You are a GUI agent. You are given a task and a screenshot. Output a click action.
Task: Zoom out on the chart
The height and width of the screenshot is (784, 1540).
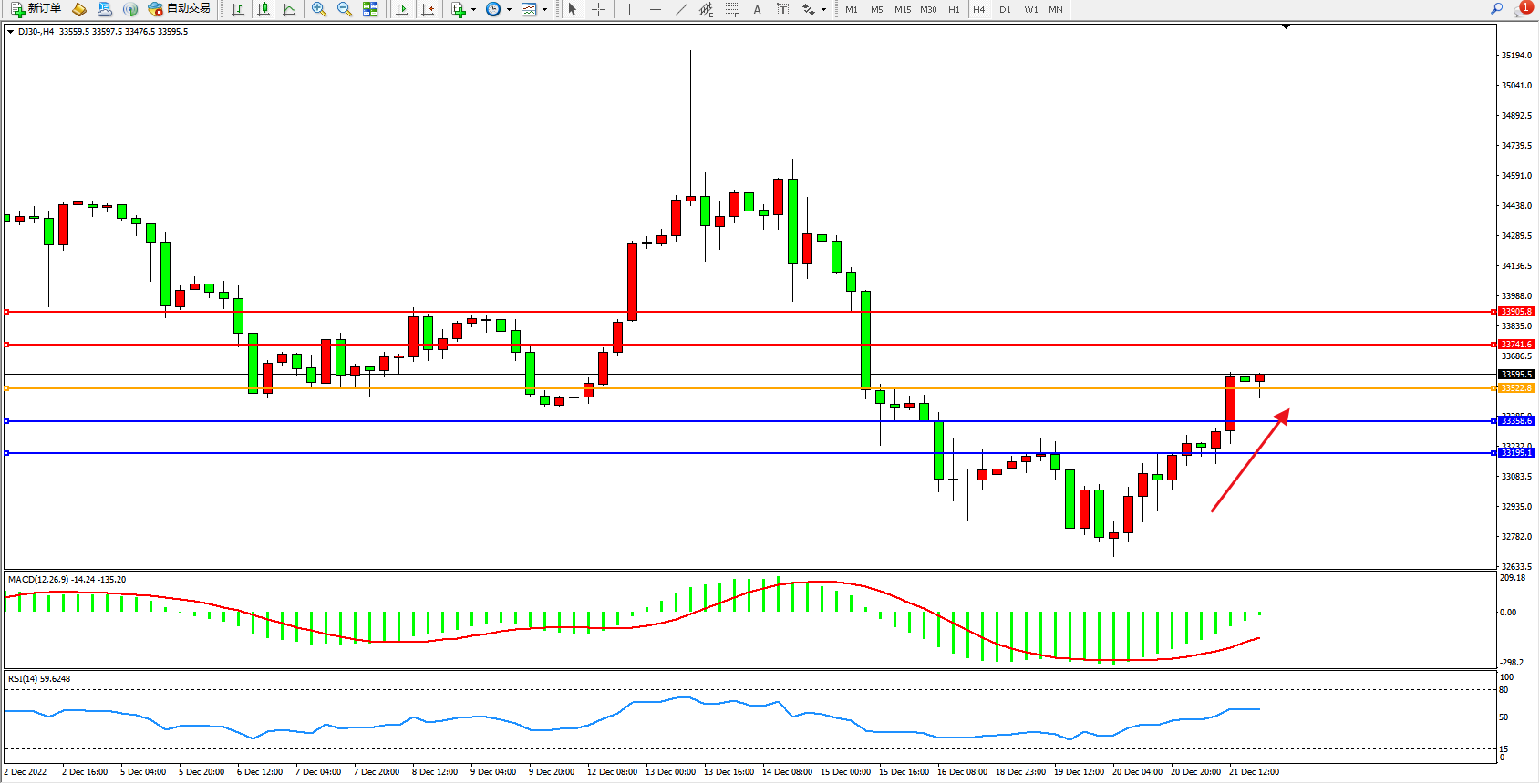344,9
